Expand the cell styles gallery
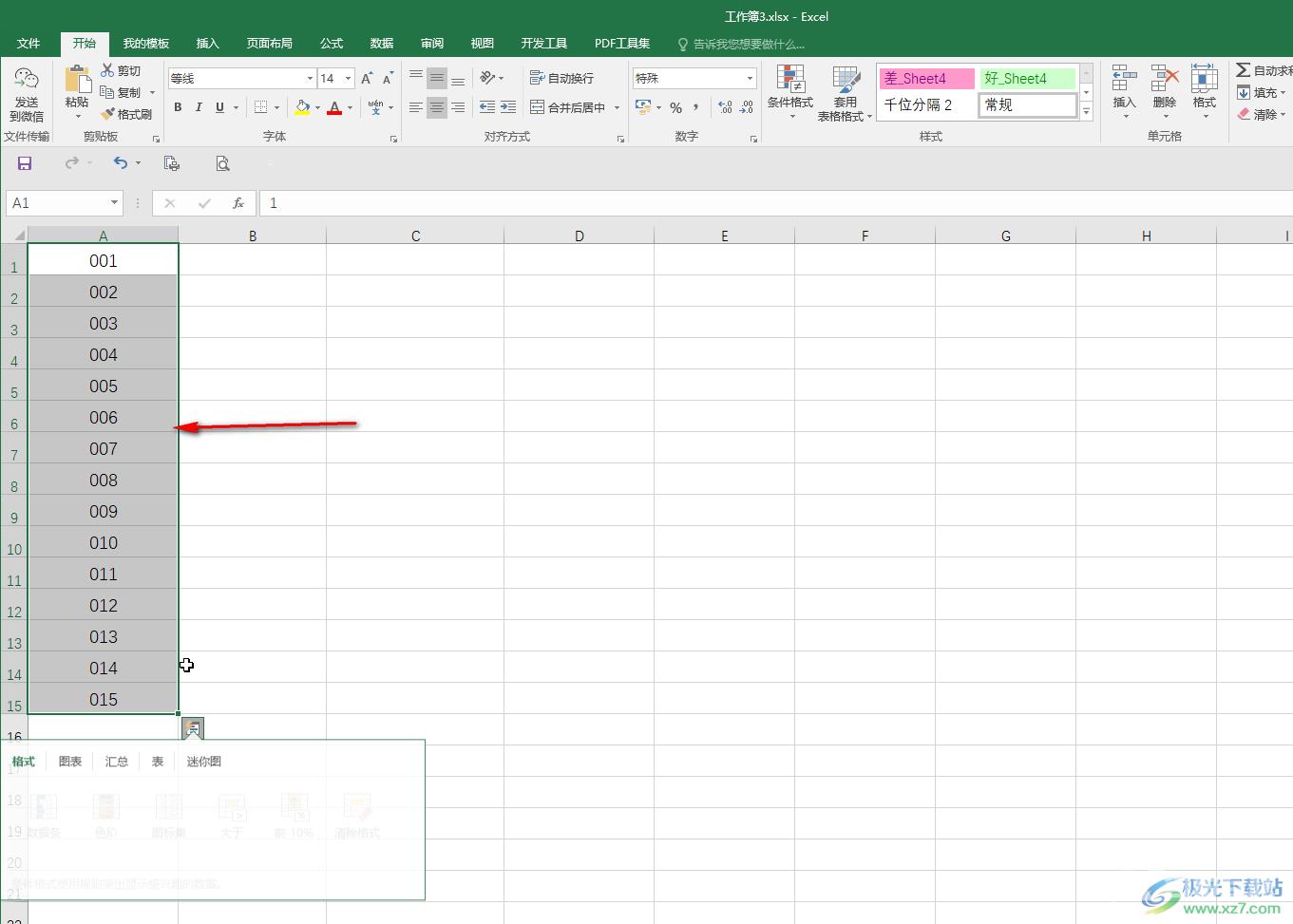Viewport: 1293px width, 924px height. click(x=1087, y=112)
